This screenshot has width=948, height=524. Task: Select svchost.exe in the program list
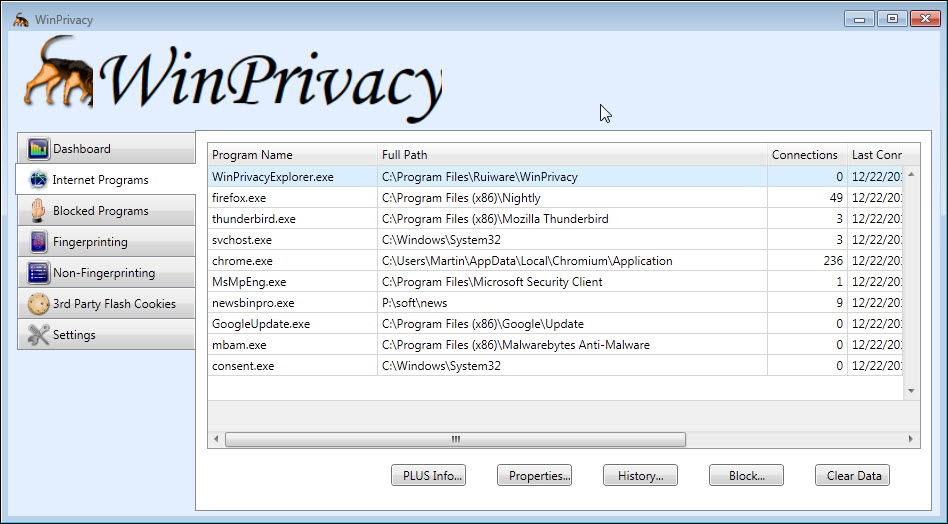[555, 240]
